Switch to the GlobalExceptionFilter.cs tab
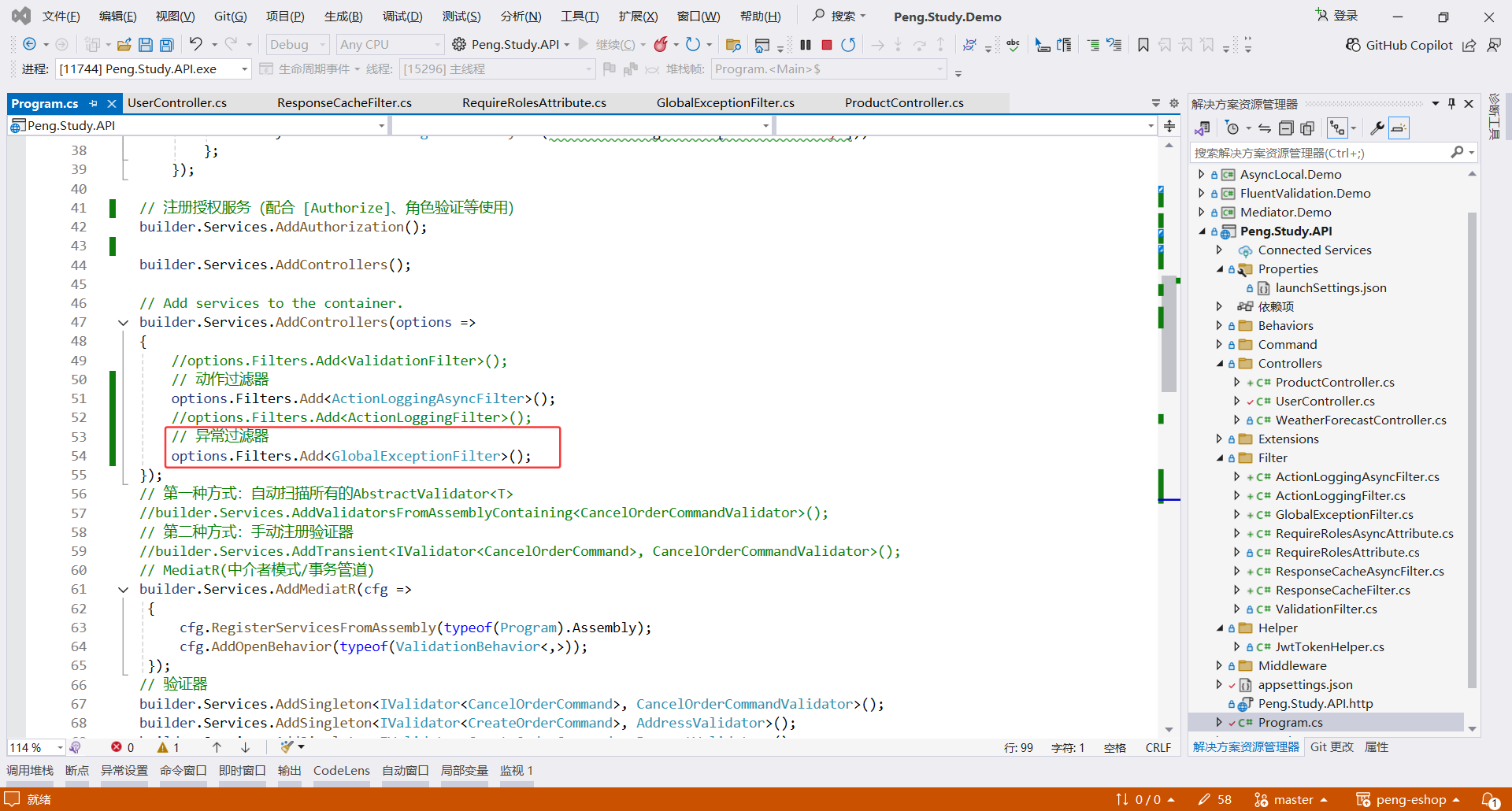The width and height of the screenshot is (1512, 811). (x=725, y=103)
